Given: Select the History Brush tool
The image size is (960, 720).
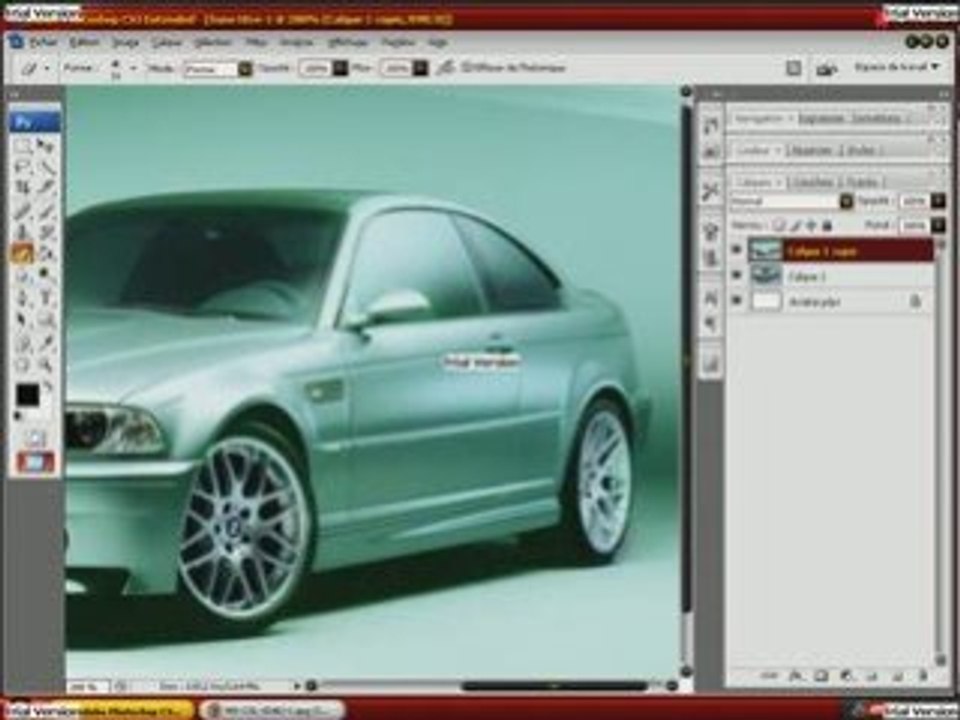Looking at the screenshot, I should [x=45, y=233].
